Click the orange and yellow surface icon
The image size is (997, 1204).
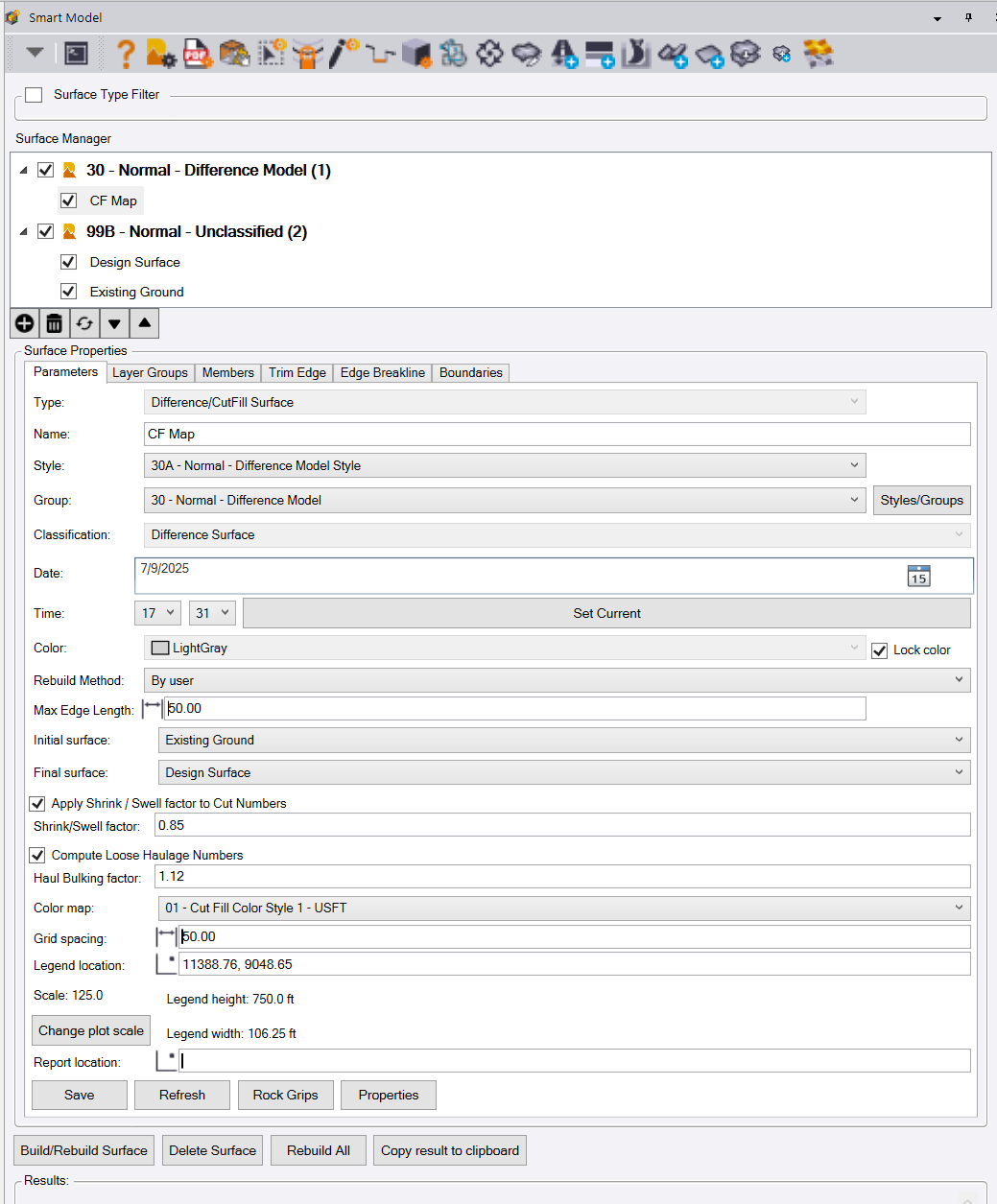point(819,54)
